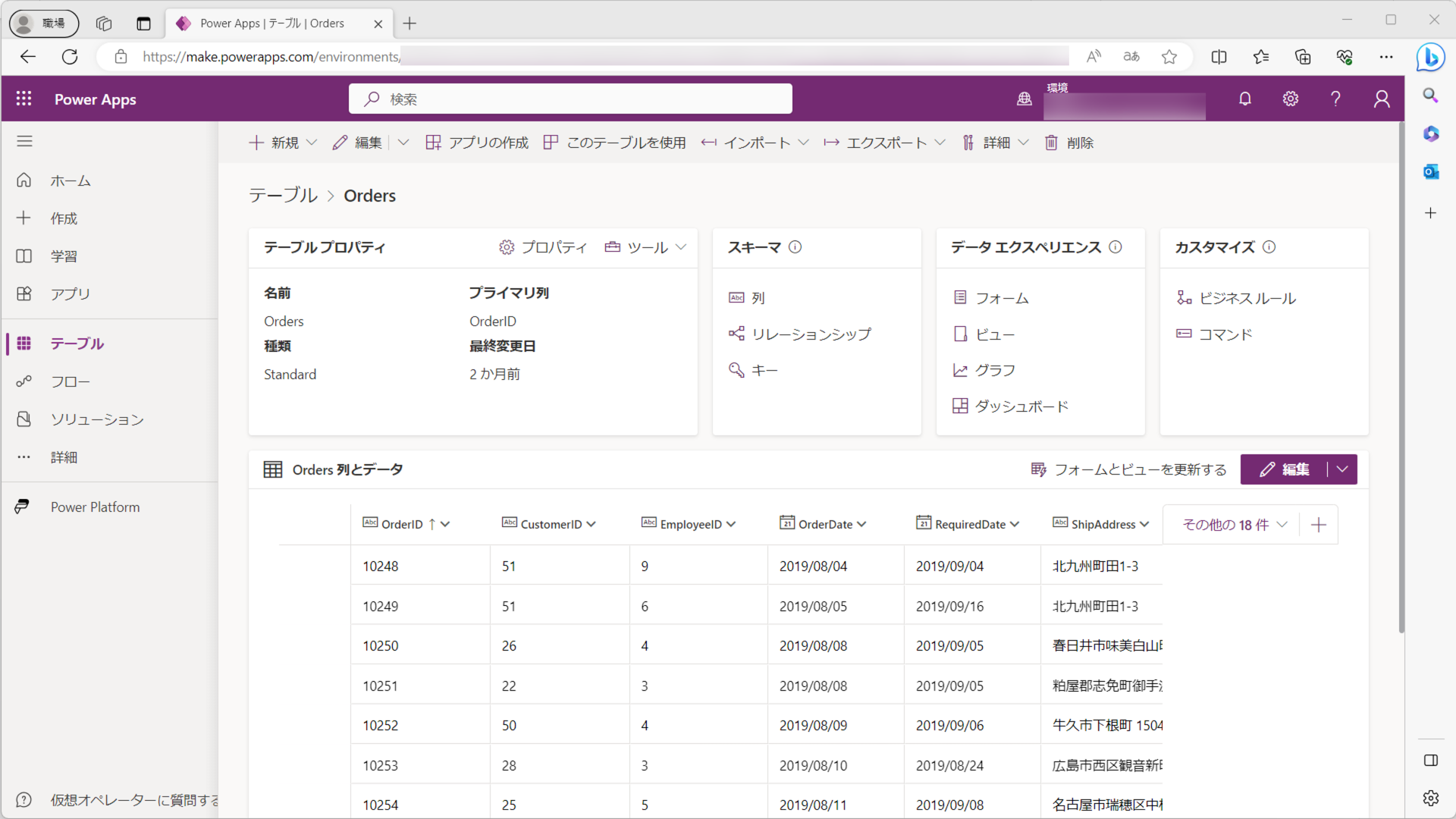This screenshot has height=819, width=1456.
Task: Click the Customize info icon
Action: (x=1269, y=247)
